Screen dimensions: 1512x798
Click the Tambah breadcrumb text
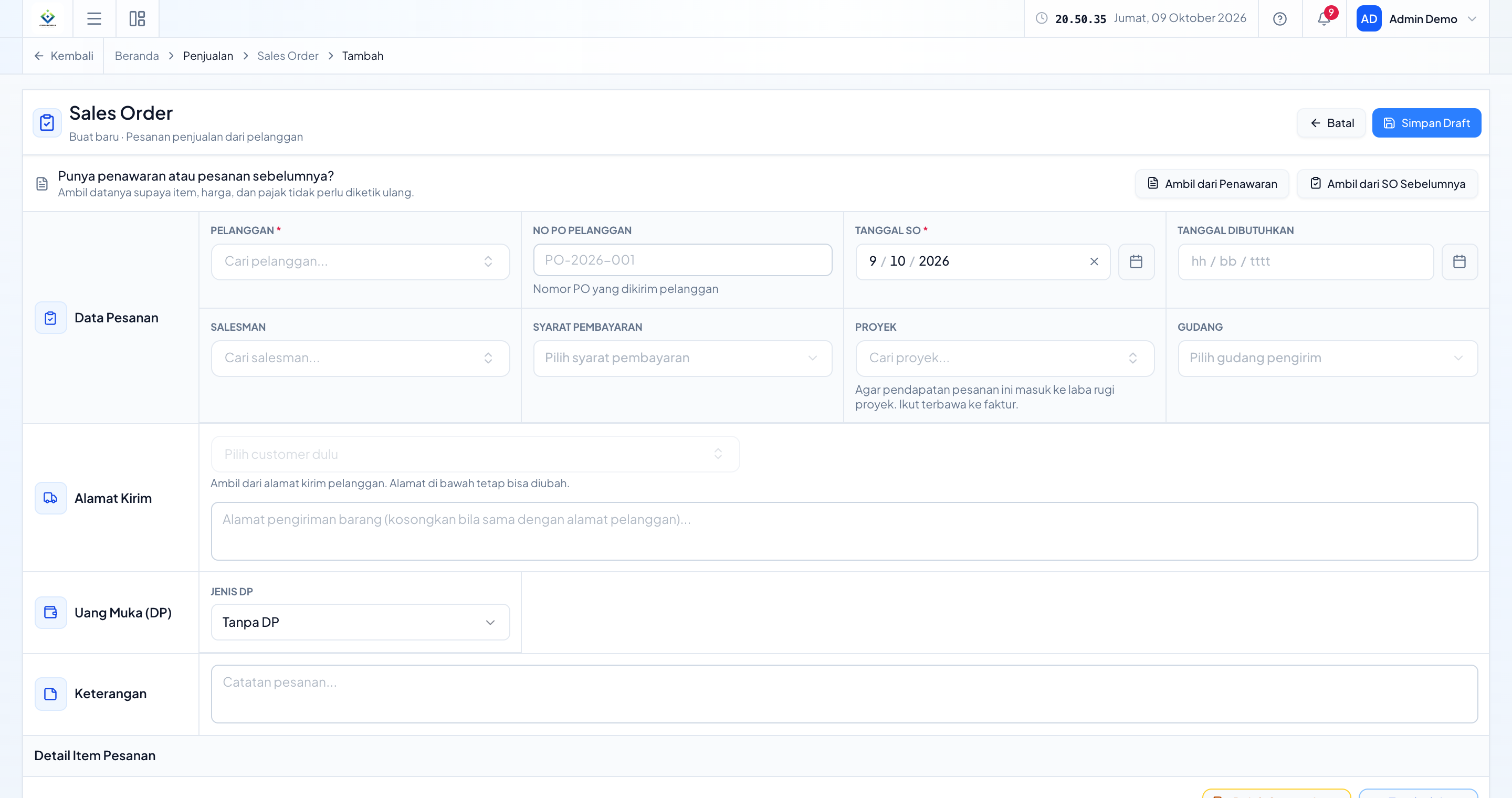click(x=363, y=56)
